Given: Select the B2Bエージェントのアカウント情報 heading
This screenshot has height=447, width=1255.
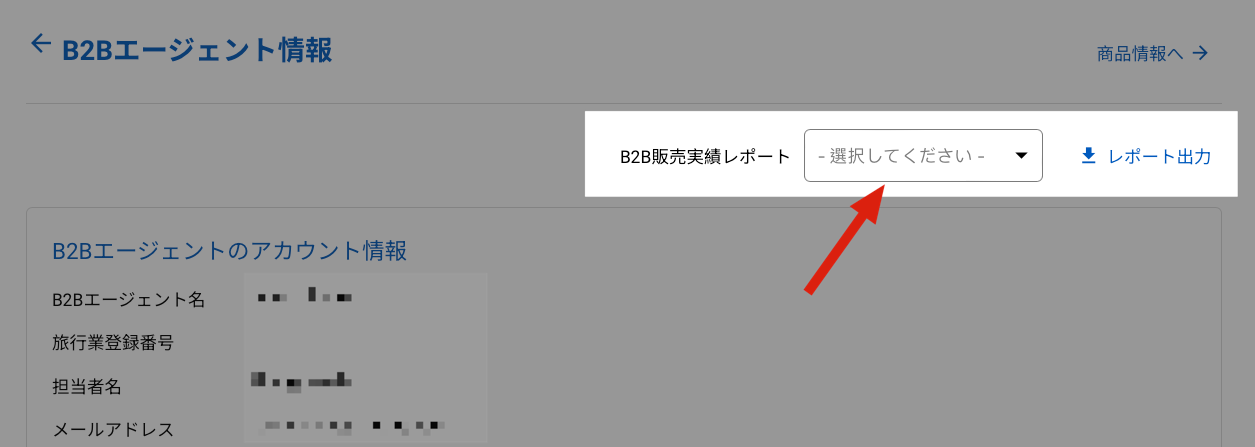Looking at the screenshot, I should pos(229,250).
